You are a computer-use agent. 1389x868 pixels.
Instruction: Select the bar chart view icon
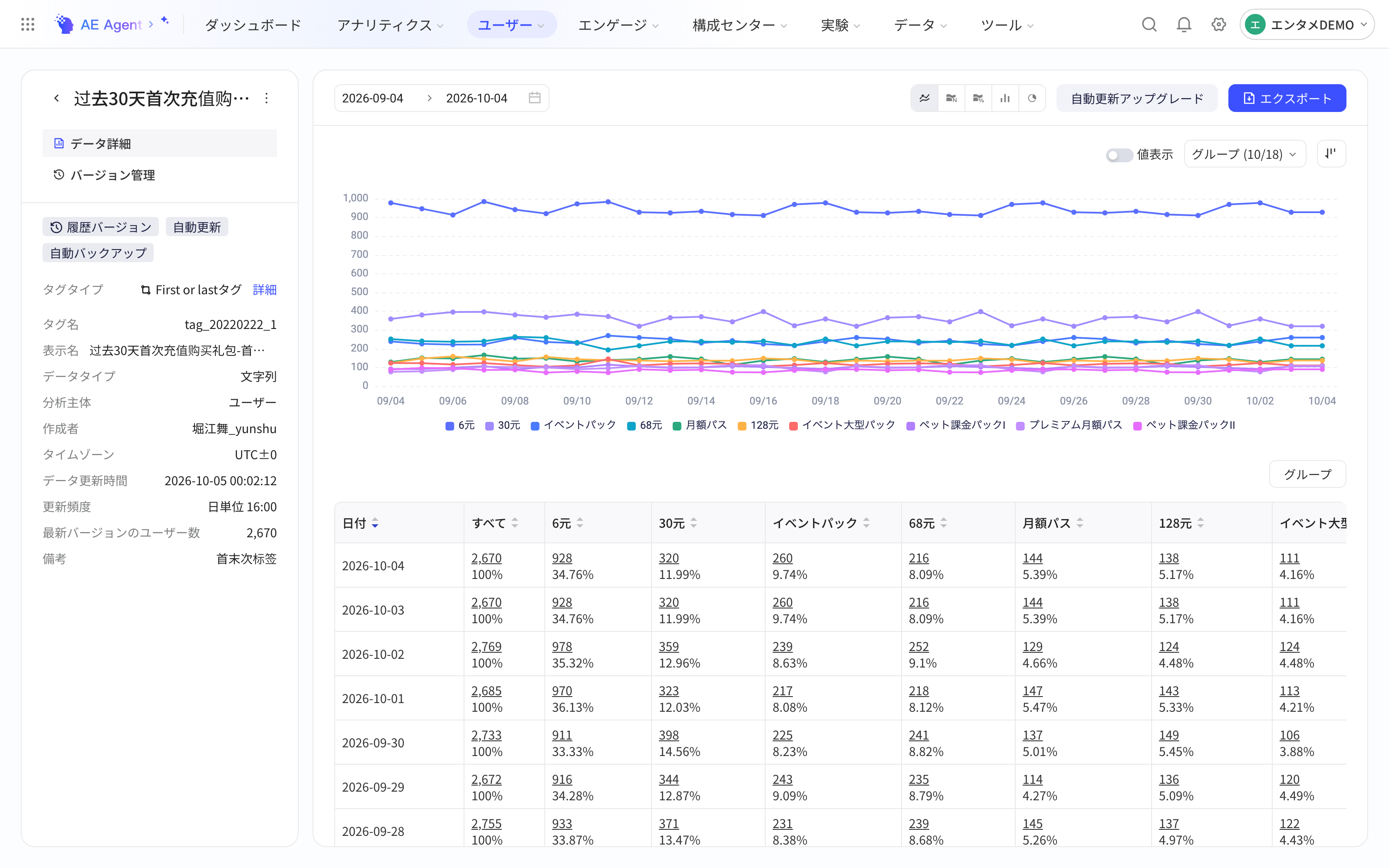tap(1005, 98)
